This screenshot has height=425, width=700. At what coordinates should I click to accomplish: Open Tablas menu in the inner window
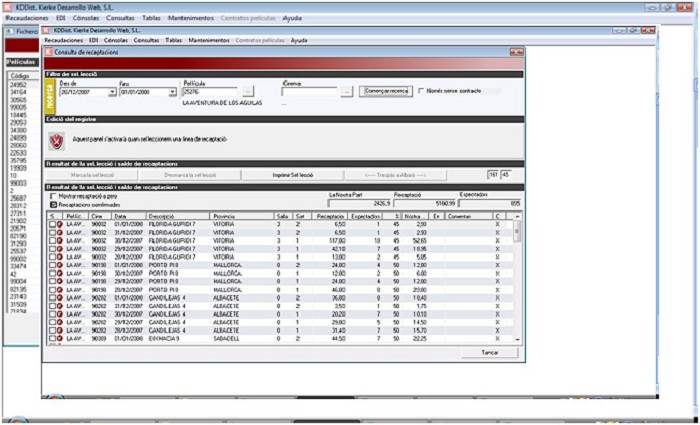174,40
